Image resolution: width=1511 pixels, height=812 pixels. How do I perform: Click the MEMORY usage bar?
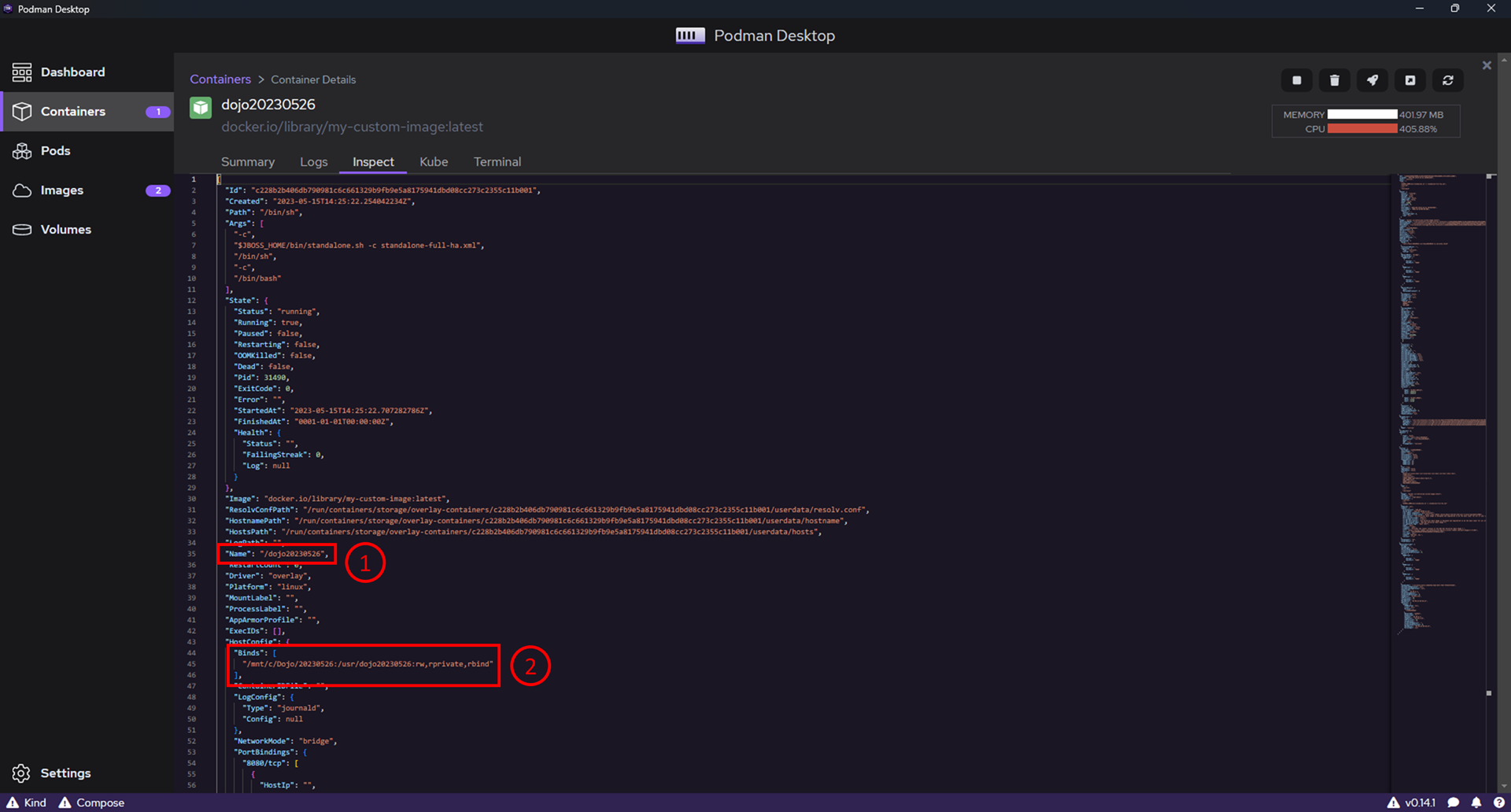click(1362, 114)
